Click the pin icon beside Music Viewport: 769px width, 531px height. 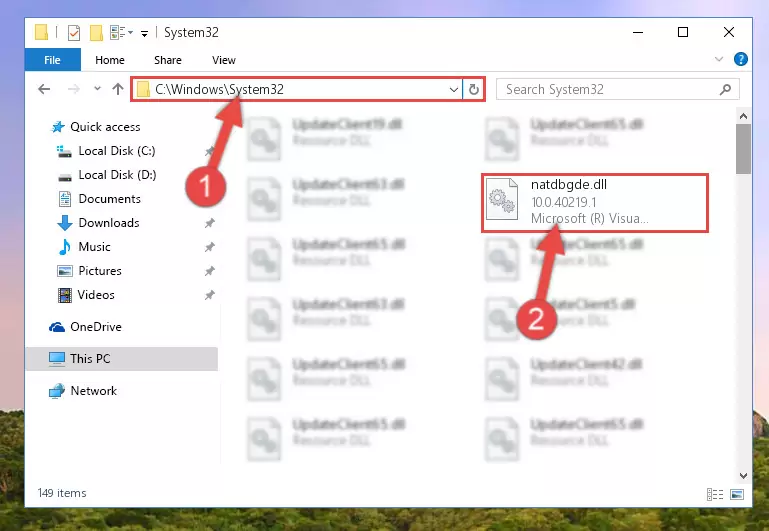pyautogui.click(x=209, y=247)
